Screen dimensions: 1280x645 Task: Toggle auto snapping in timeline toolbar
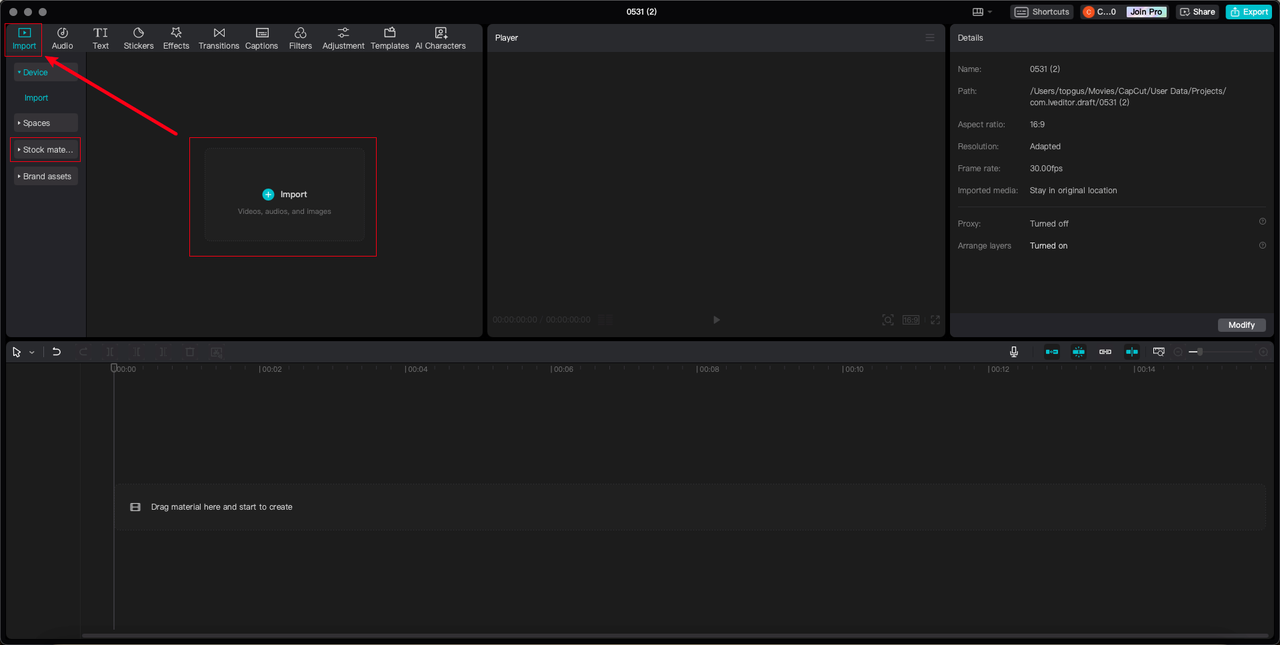click(1078, 352)
